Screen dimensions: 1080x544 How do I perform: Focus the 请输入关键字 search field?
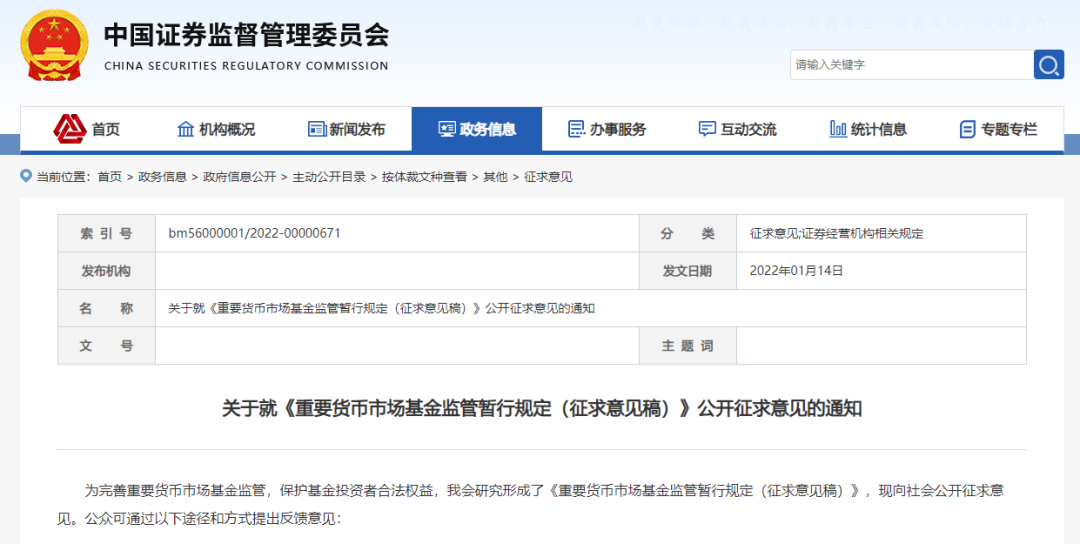coord(911,65)
